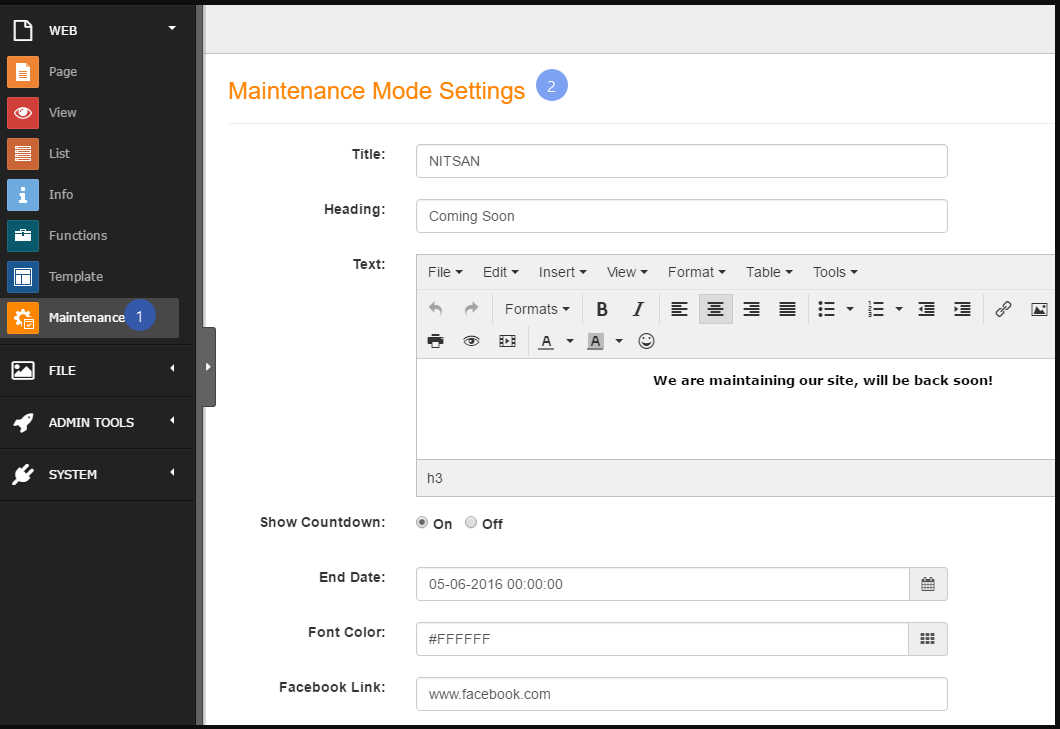Preview content with the eye icon
Viewport: 1060px width, 729px height.
(471, 341)
